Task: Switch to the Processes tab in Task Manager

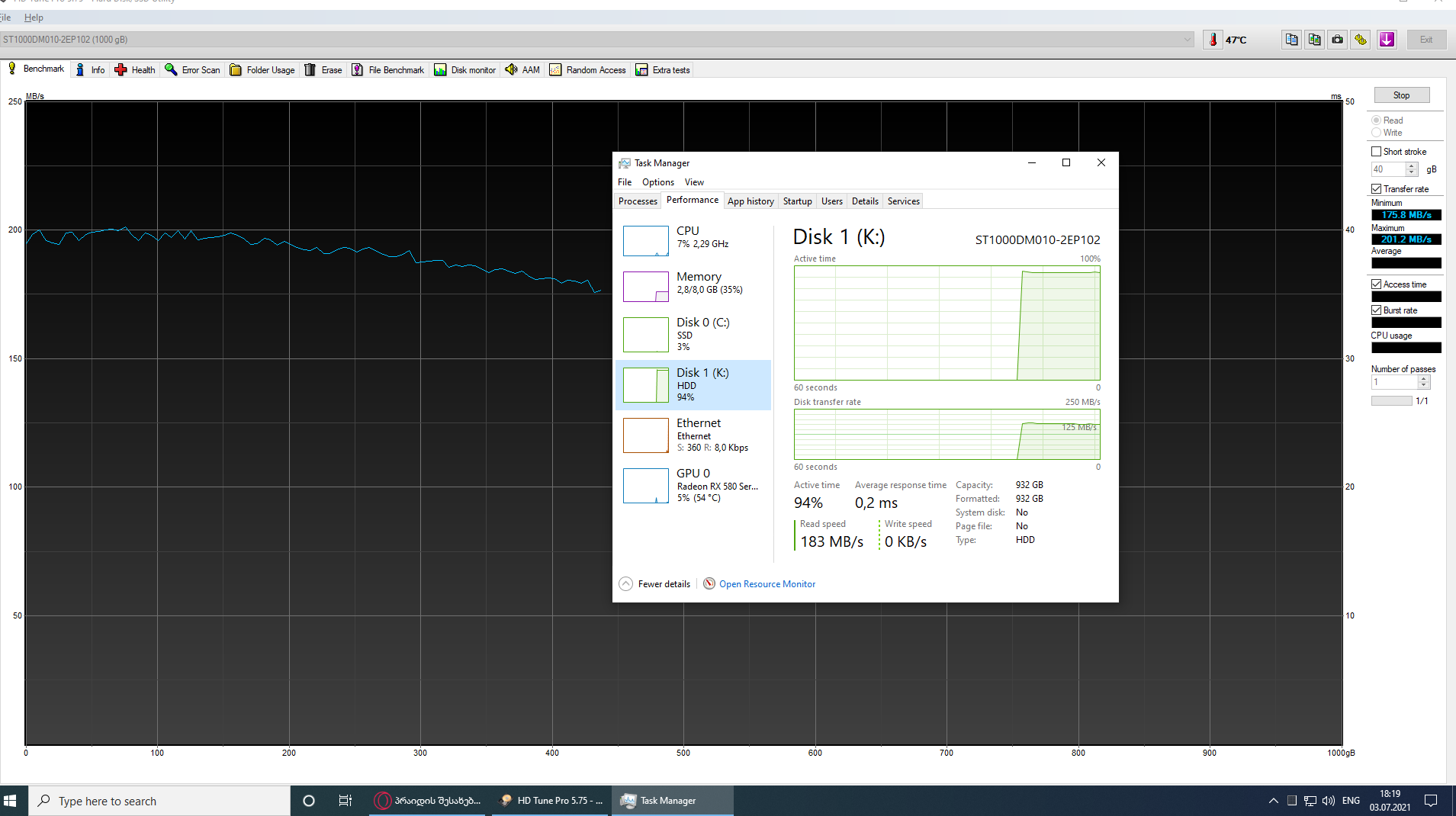Action: click(x=638, y=201)
